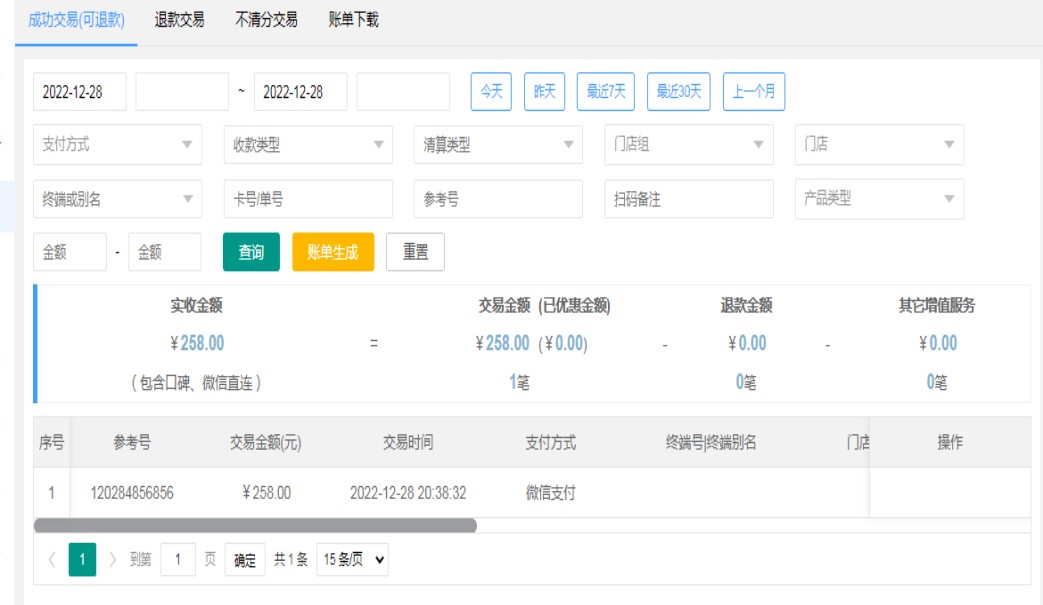Image resolution: width=1043 pixels, height=605 pixels.
Task: Switch to the 退款交易 tab
Action: [180, 20]
